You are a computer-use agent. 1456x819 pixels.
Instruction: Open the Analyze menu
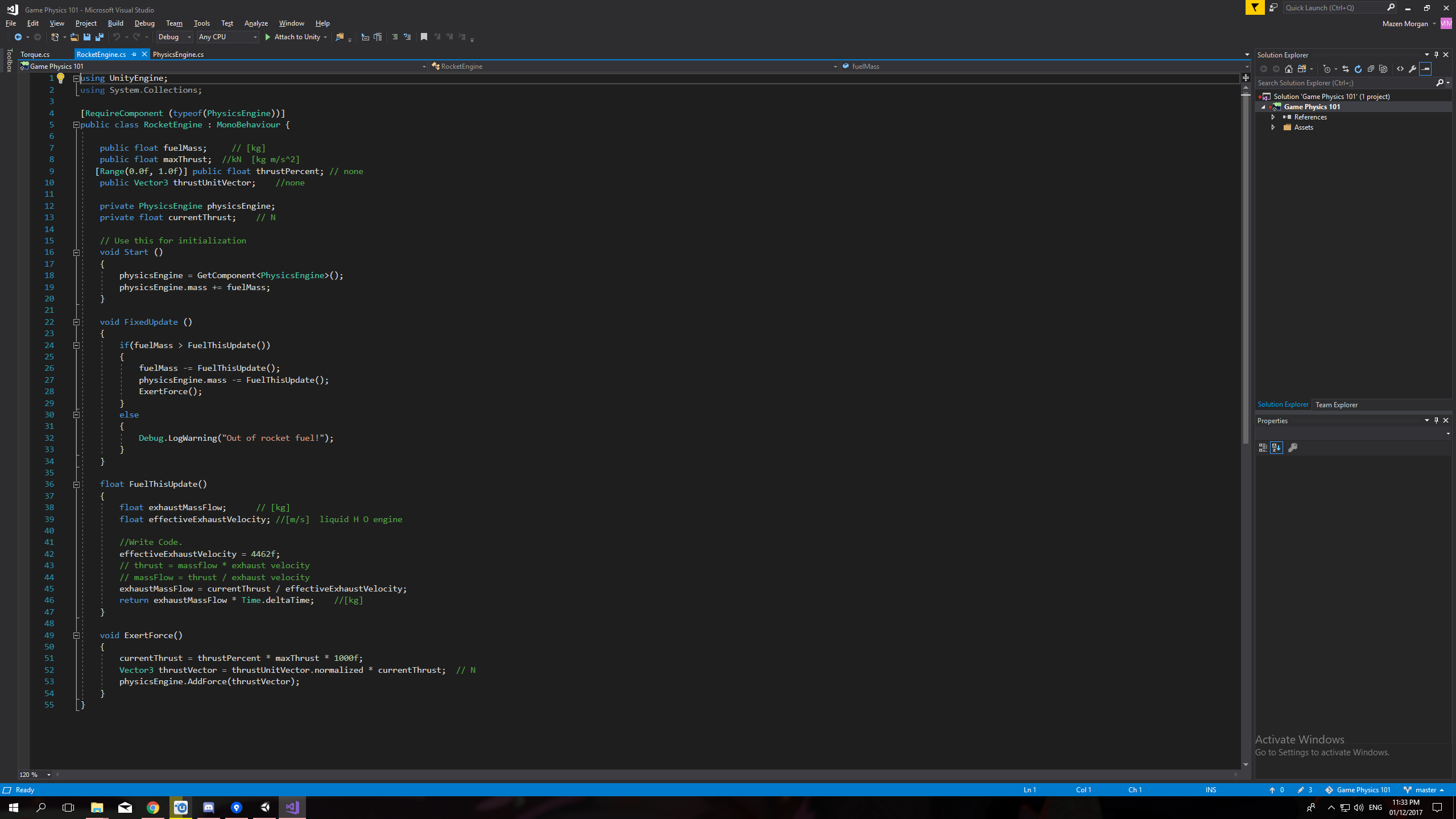[256, 23]
